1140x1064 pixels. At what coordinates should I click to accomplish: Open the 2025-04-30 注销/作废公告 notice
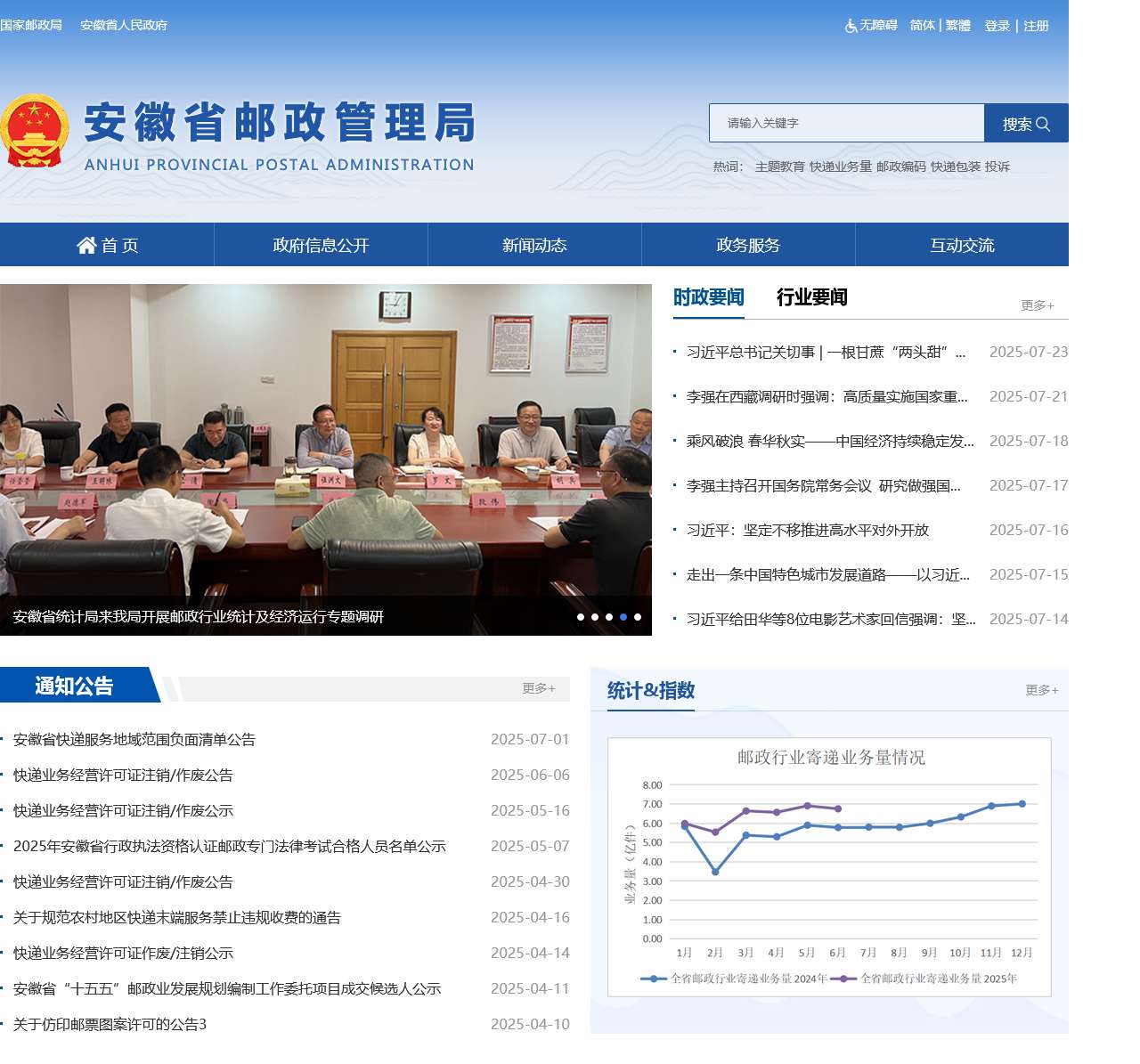click(x=123, y=882)
